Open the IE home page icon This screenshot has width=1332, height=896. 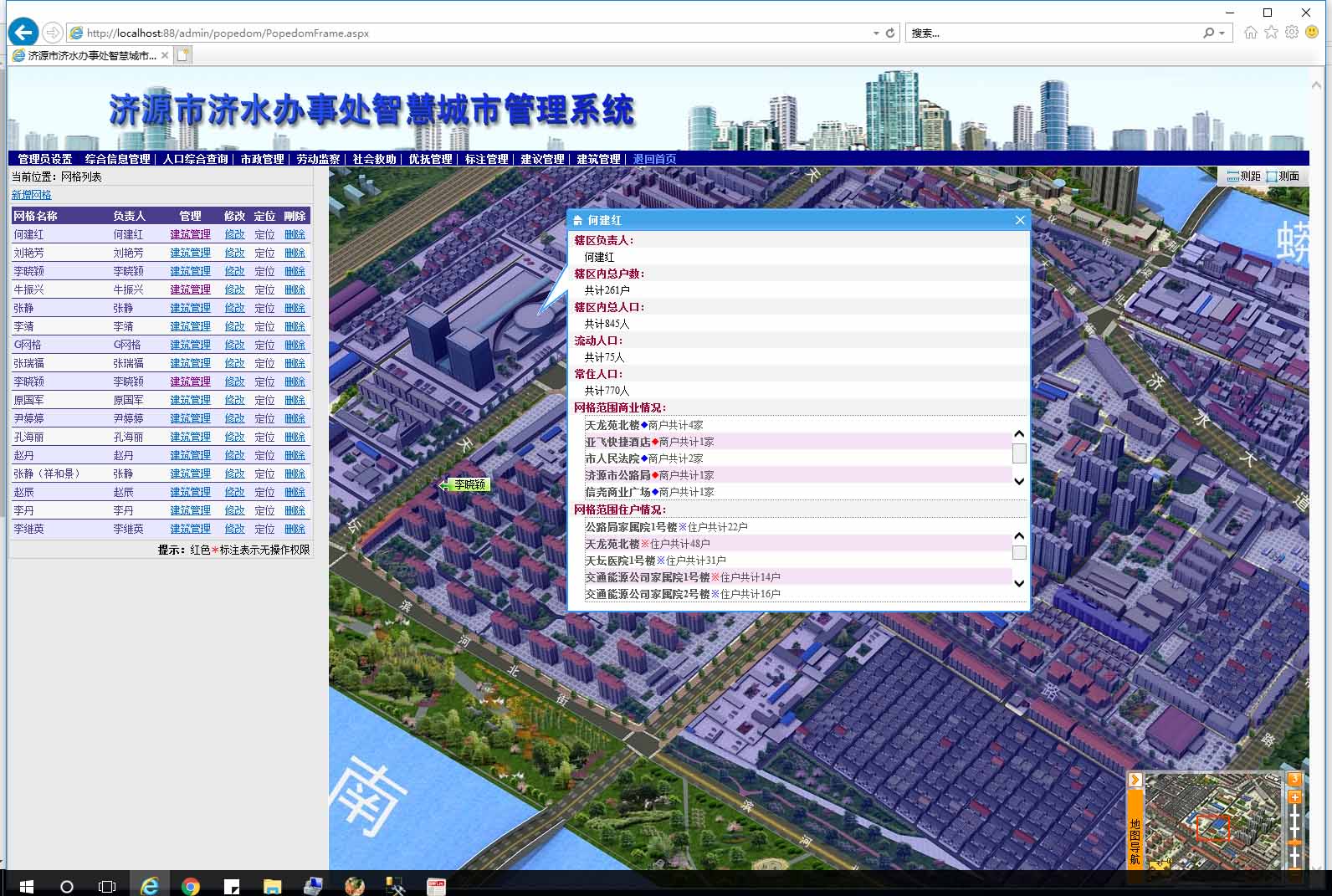[1250, 33]
